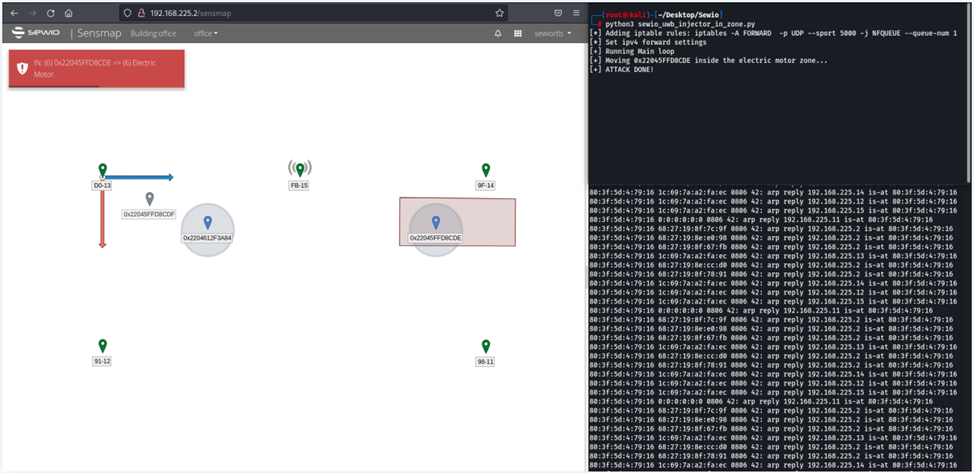The height and width of the screenshot is (473, 974).
Task: Click the Adding iptable rules terminal line
Action: [773, 33]
